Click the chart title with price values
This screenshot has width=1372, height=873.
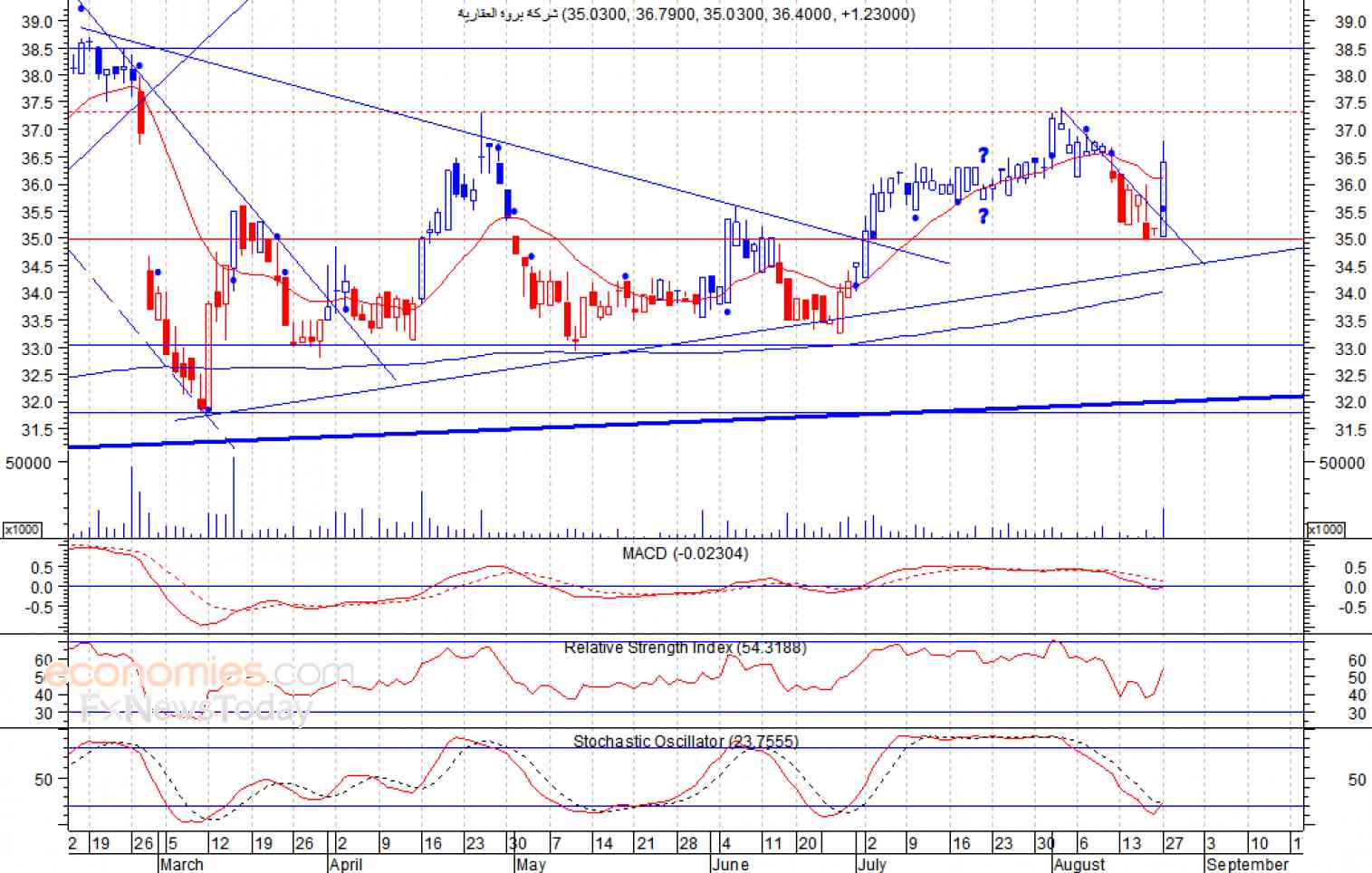[686, 14]
